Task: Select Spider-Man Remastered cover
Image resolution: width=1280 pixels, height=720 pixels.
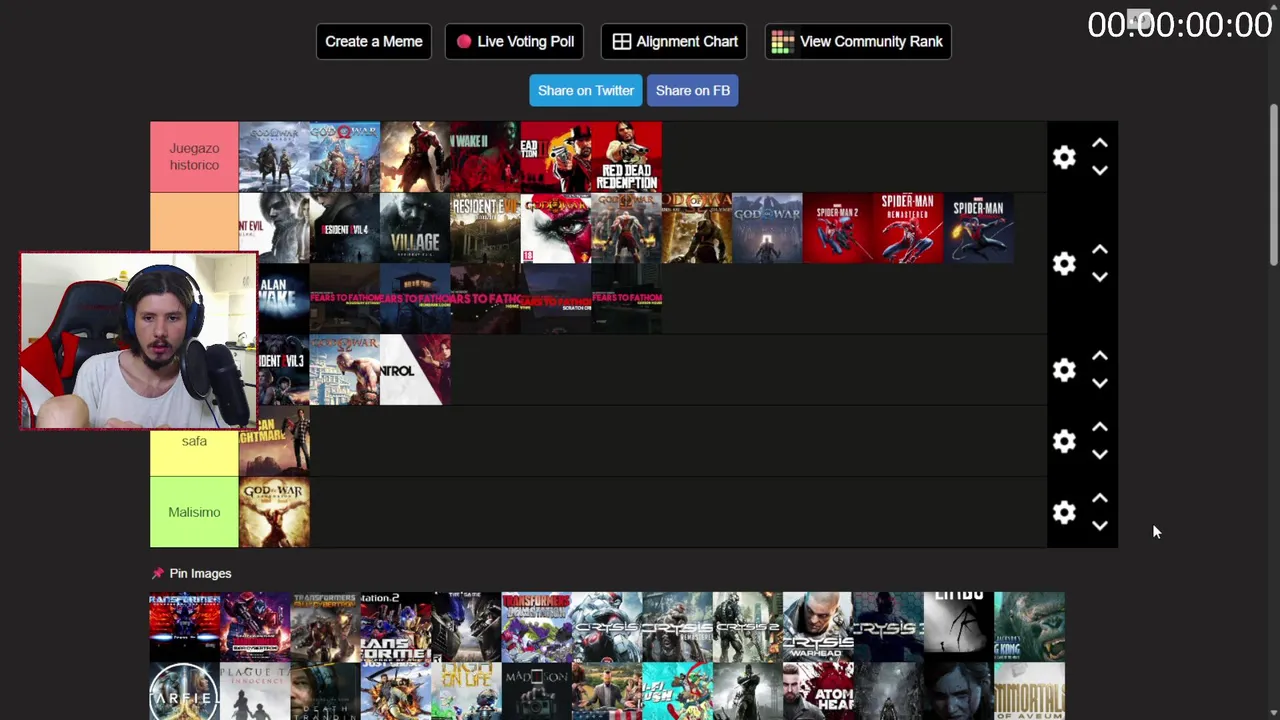Action: coord(908,228)
